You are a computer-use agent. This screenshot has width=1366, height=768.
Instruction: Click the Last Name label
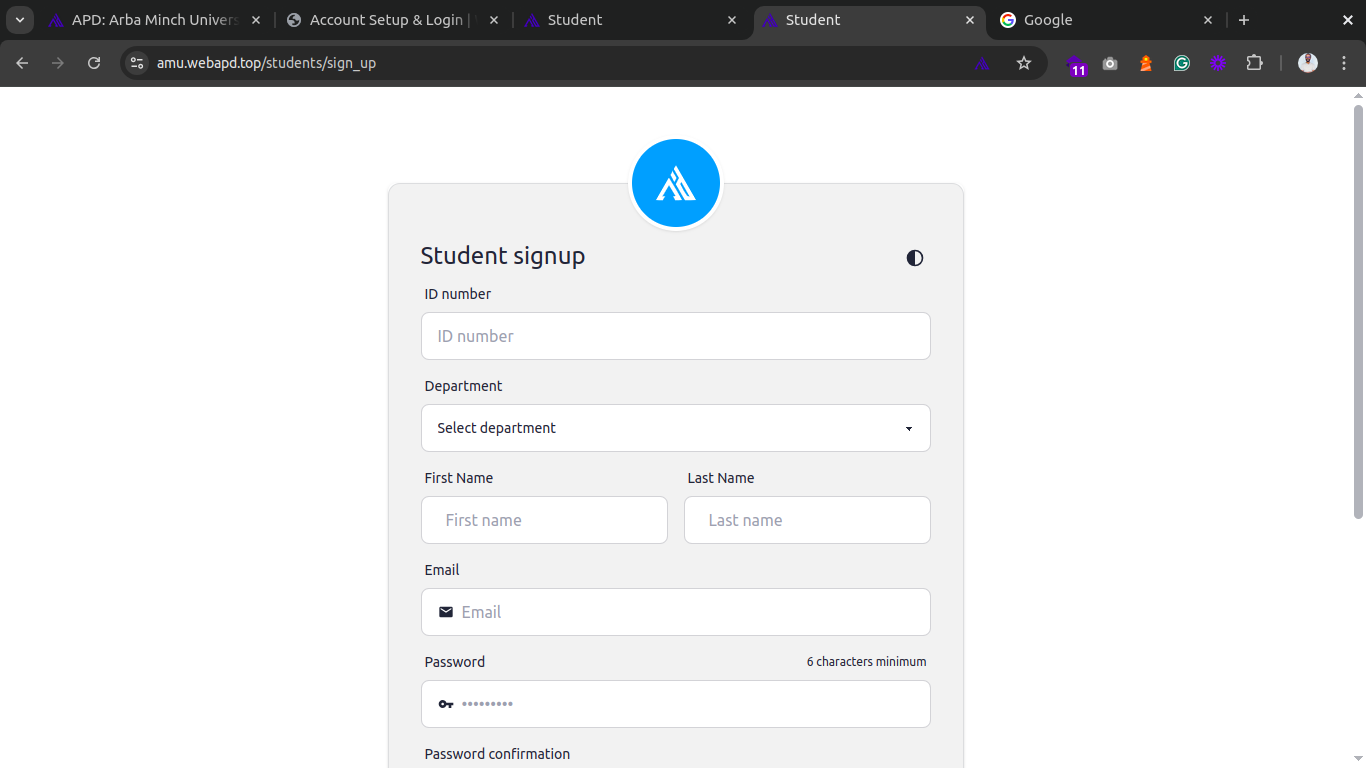click(x=721, y=478)
